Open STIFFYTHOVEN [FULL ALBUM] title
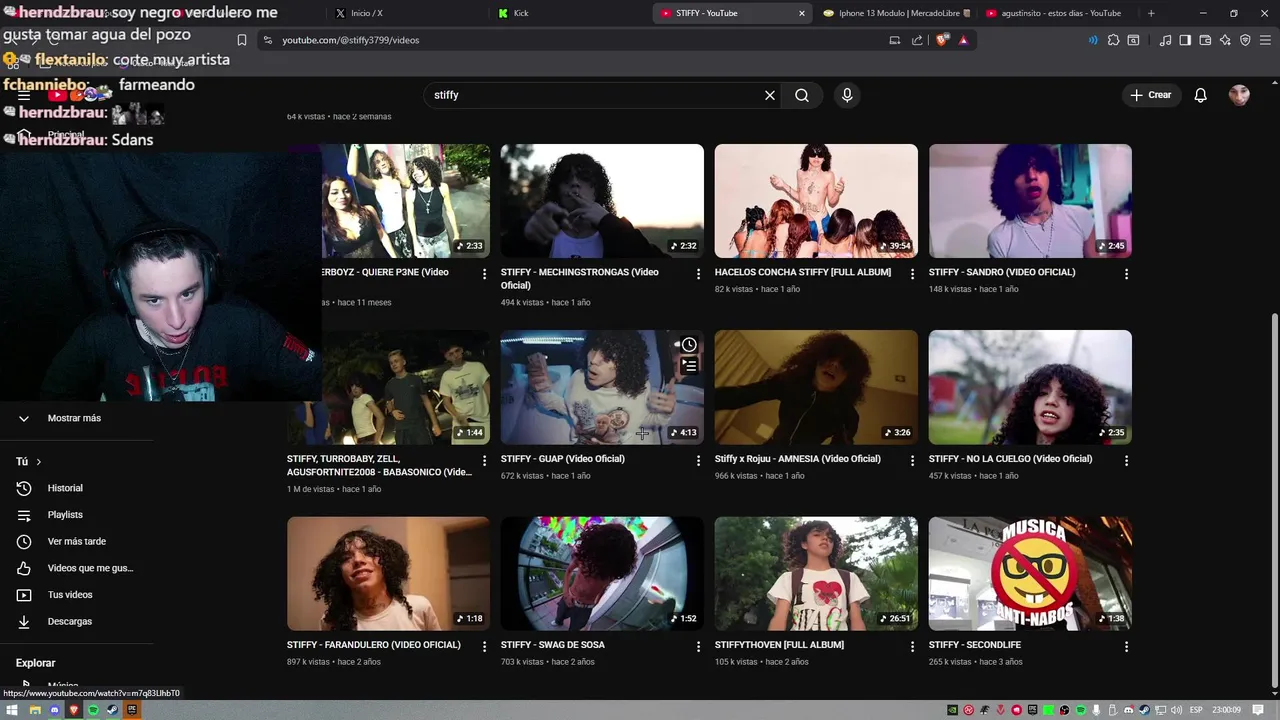This screenshot has height=720, width=1280. pos(779,645)
